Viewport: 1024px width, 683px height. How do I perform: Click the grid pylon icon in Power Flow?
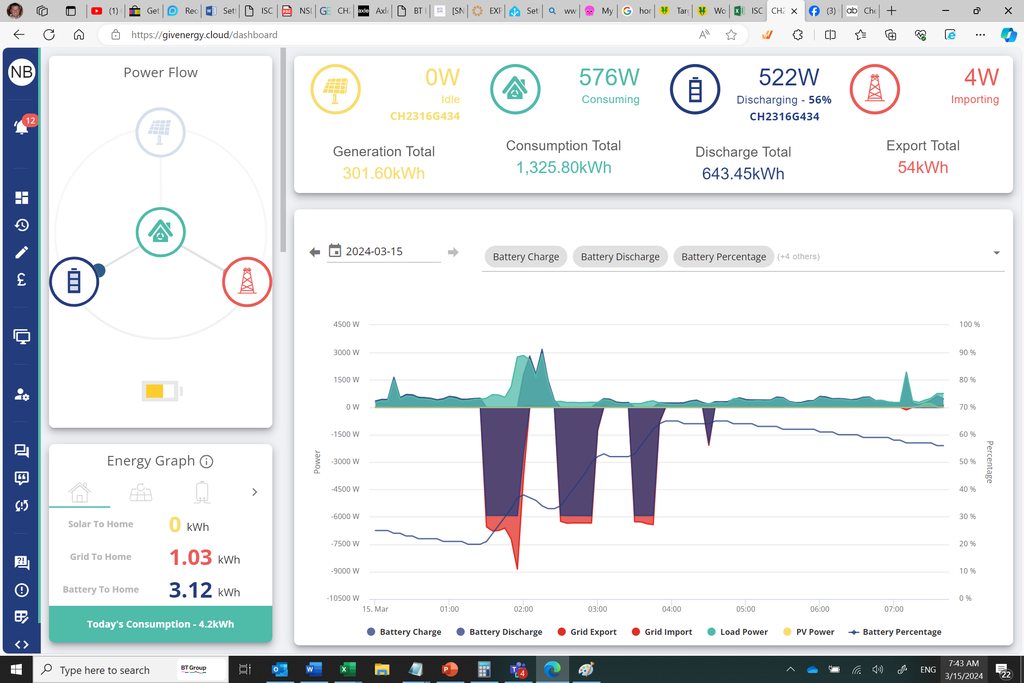(x=247, y=282)
